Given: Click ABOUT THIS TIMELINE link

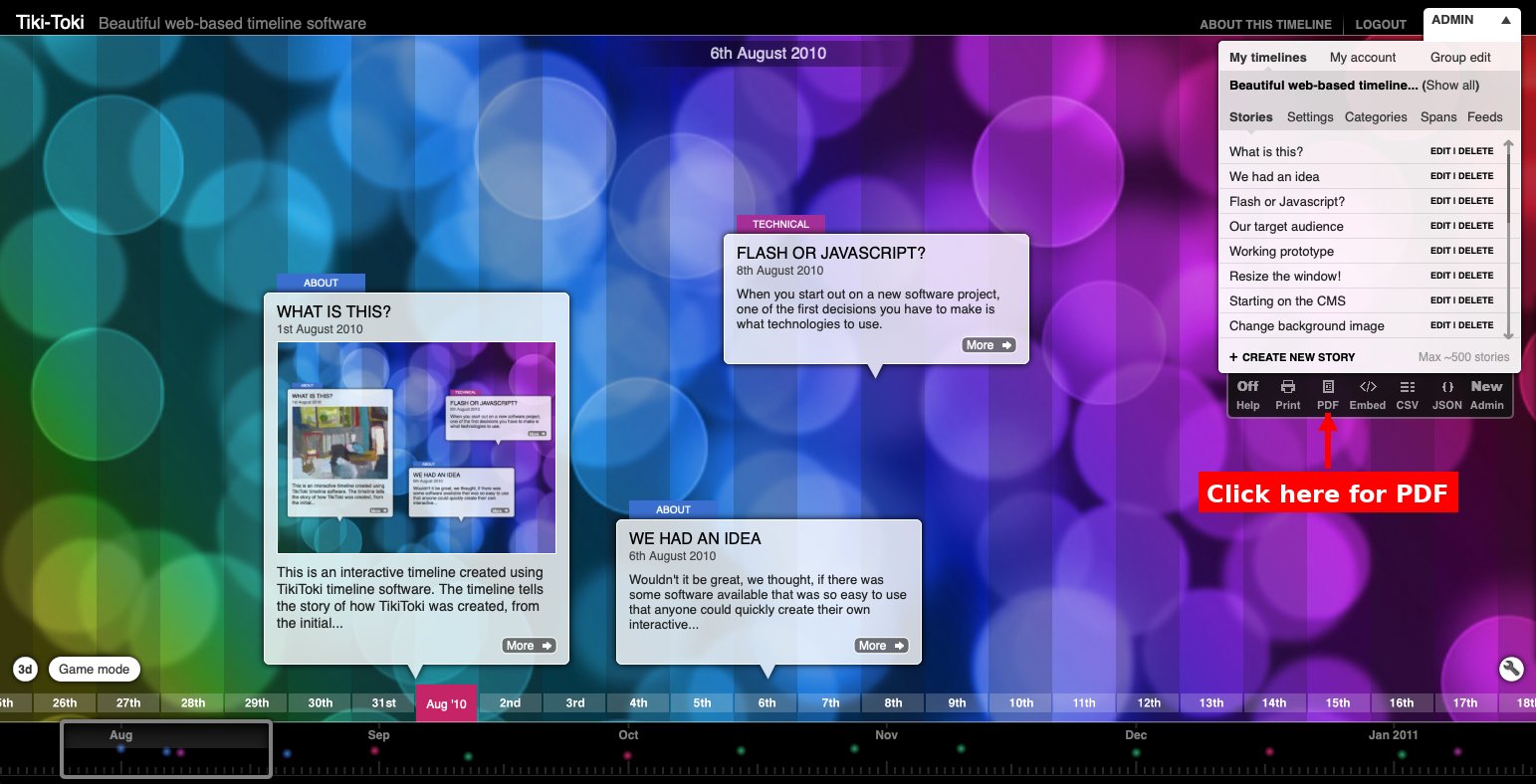Looking at the screenshot, I should pyautogui.click(x=1265, y=25).
